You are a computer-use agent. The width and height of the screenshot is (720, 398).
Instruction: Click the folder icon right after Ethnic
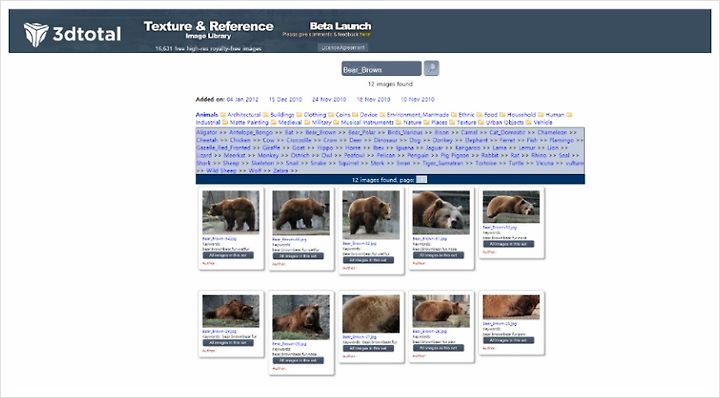click(479, 115)
